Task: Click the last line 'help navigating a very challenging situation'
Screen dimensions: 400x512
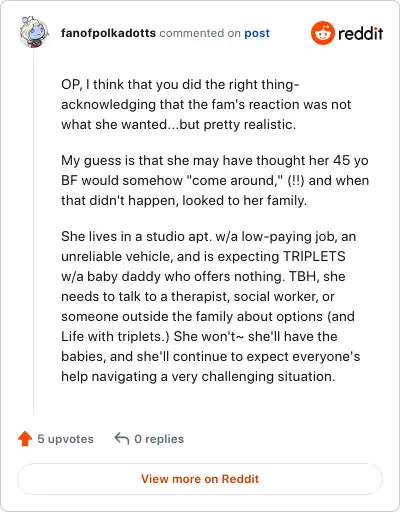Action: (198, 377)
